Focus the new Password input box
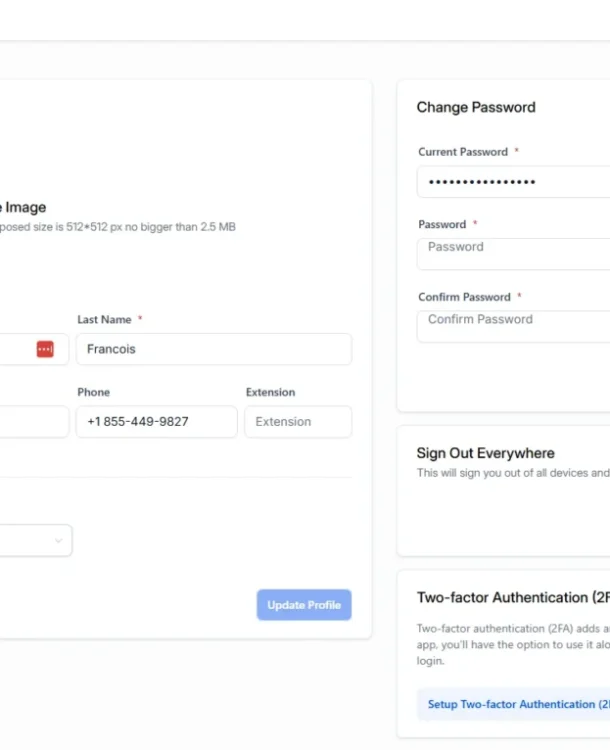Image resolution: width=610 pixels, height=750 pixels. click(513, 254)
